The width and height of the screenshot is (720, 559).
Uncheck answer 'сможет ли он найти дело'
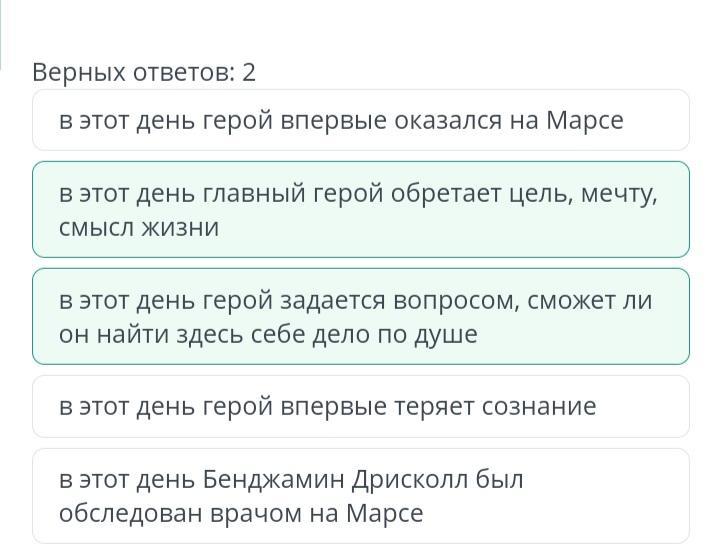pos(360,316)
